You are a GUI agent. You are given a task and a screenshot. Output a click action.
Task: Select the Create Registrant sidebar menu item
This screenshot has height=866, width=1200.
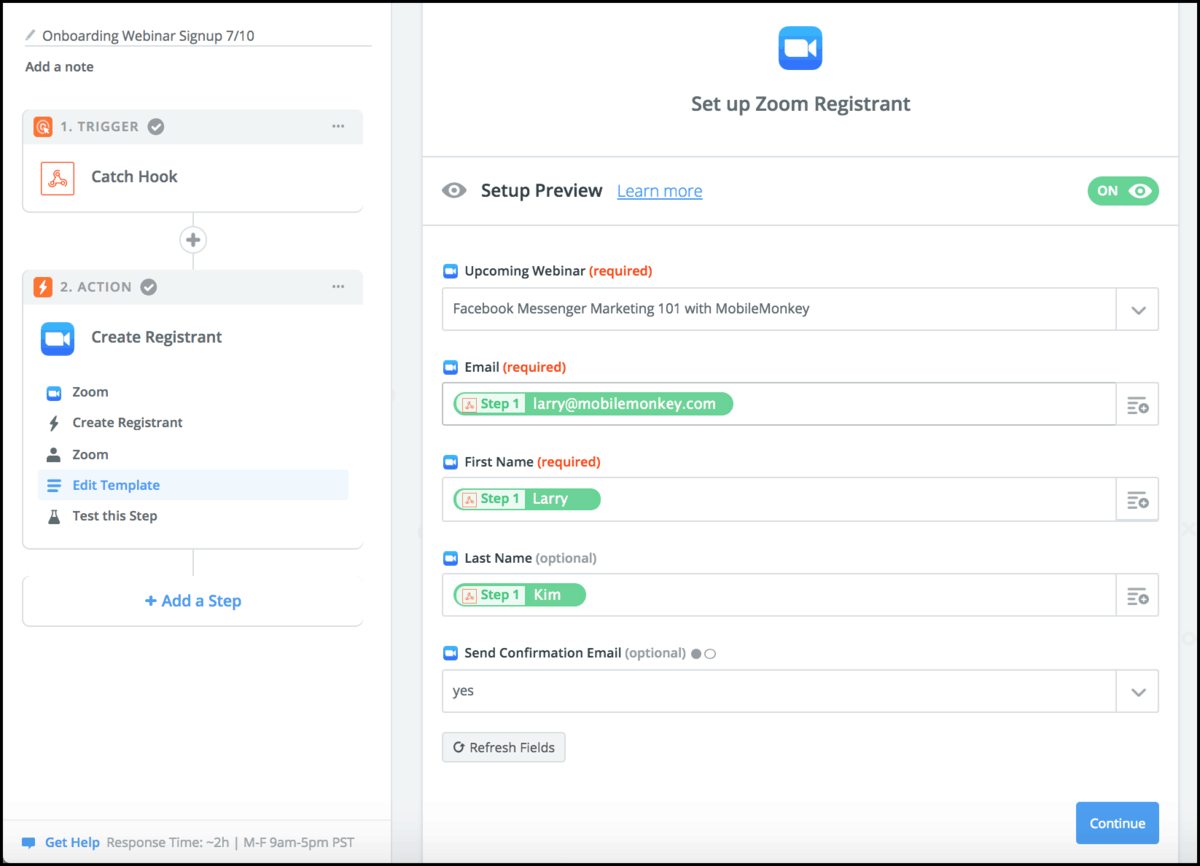click(x=193, y=423)
